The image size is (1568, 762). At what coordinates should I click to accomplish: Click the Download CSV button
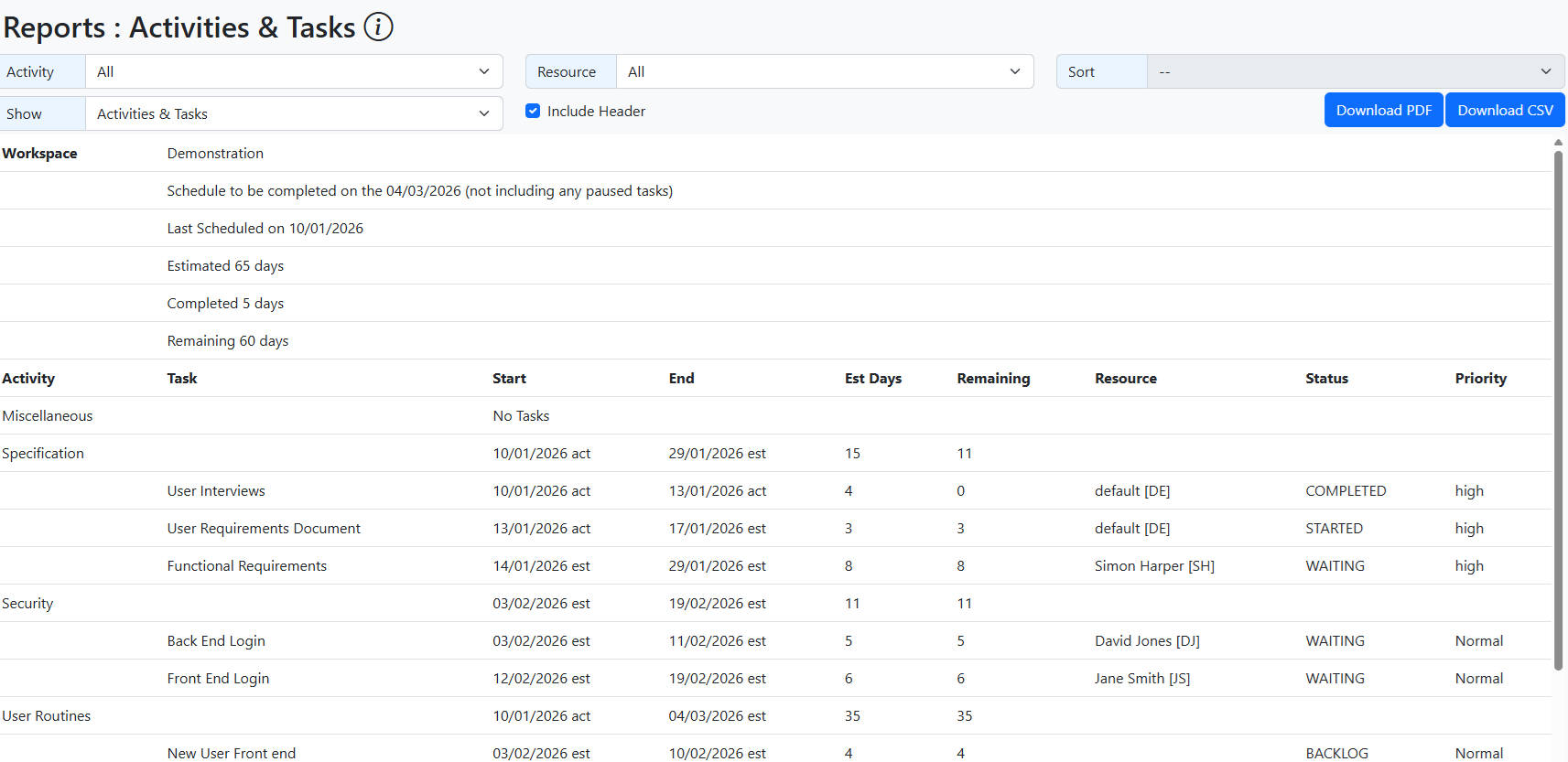pyautogui.click(x=1504, y=111)
